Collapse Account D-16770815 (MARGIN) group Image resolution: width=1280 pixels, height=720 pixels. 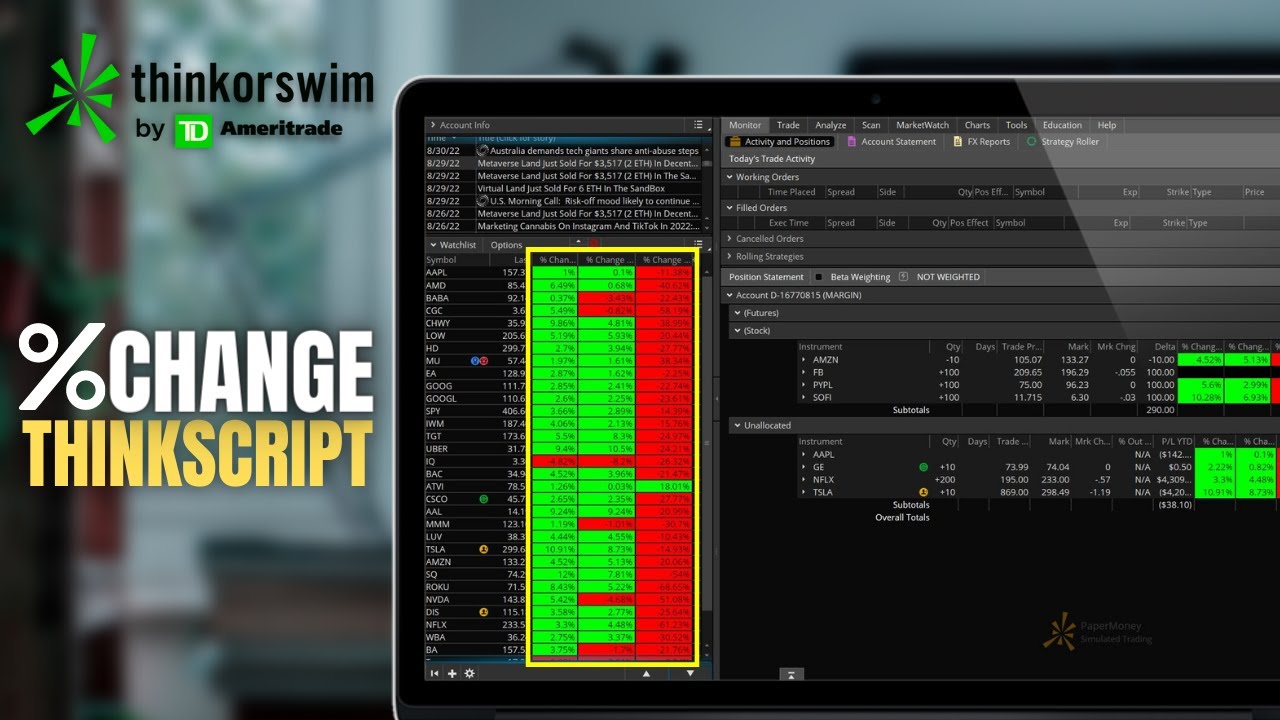pos(730,295)
